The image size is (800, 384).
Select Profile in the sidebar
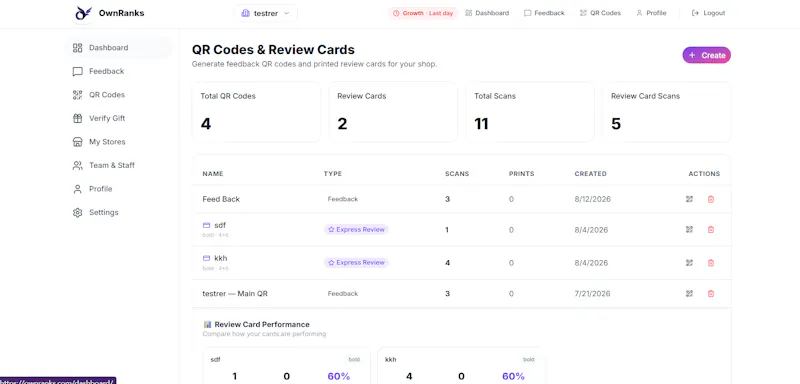click(119, 189)
